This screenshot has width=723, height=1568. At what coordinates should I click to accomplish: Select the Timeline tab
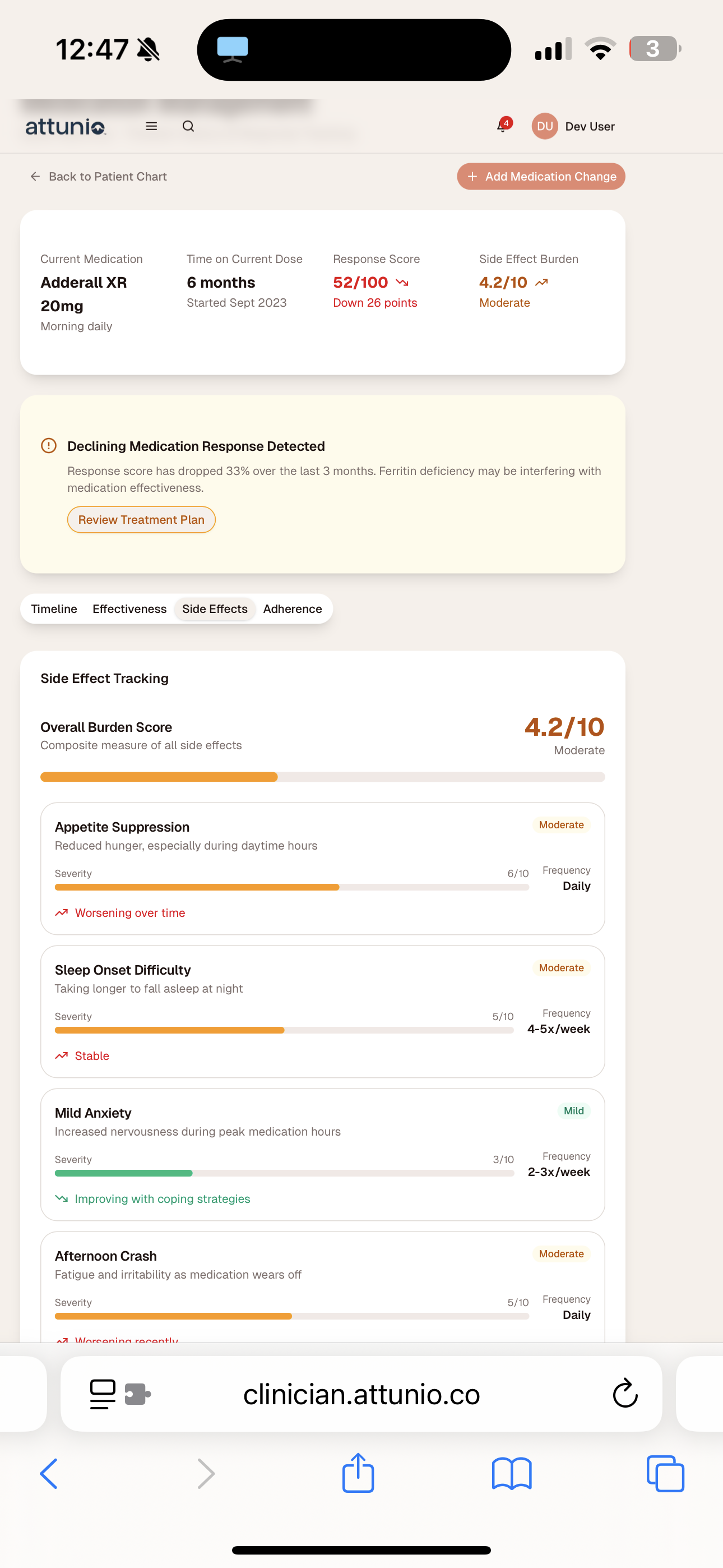[54, 608]
